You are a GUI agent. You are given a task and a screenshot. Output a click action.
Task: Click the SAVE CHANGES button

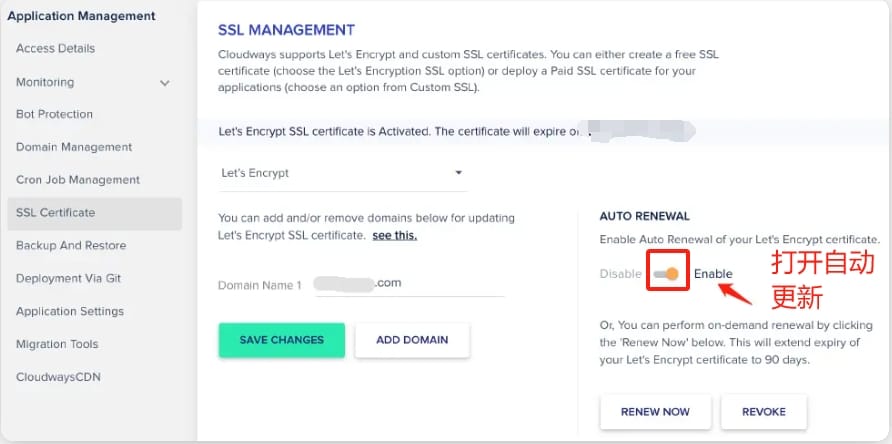(282, 340)
